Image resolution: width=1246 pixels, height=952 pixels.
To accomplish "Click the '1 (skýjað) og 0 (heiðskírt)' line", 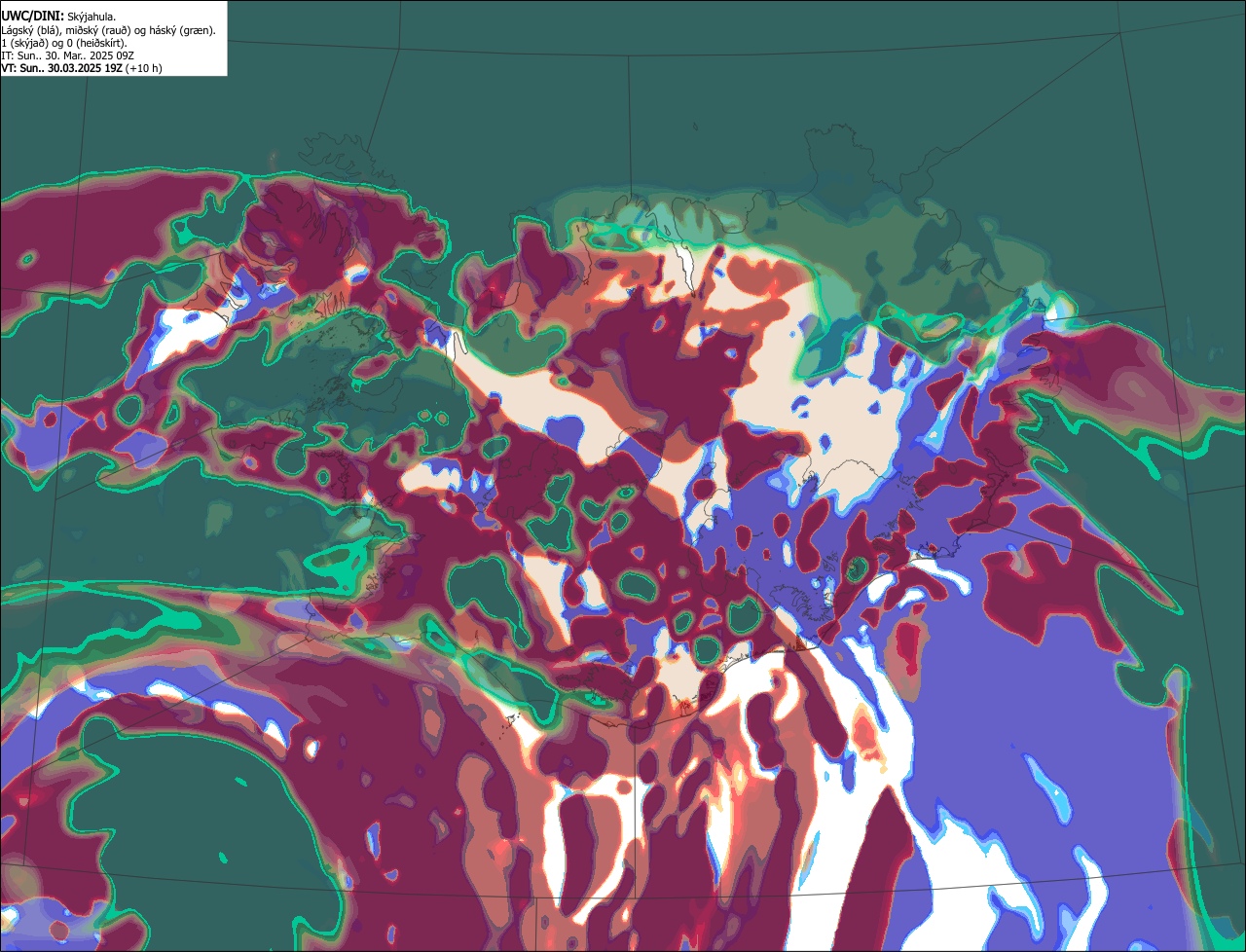I will [x=64, y=43].
